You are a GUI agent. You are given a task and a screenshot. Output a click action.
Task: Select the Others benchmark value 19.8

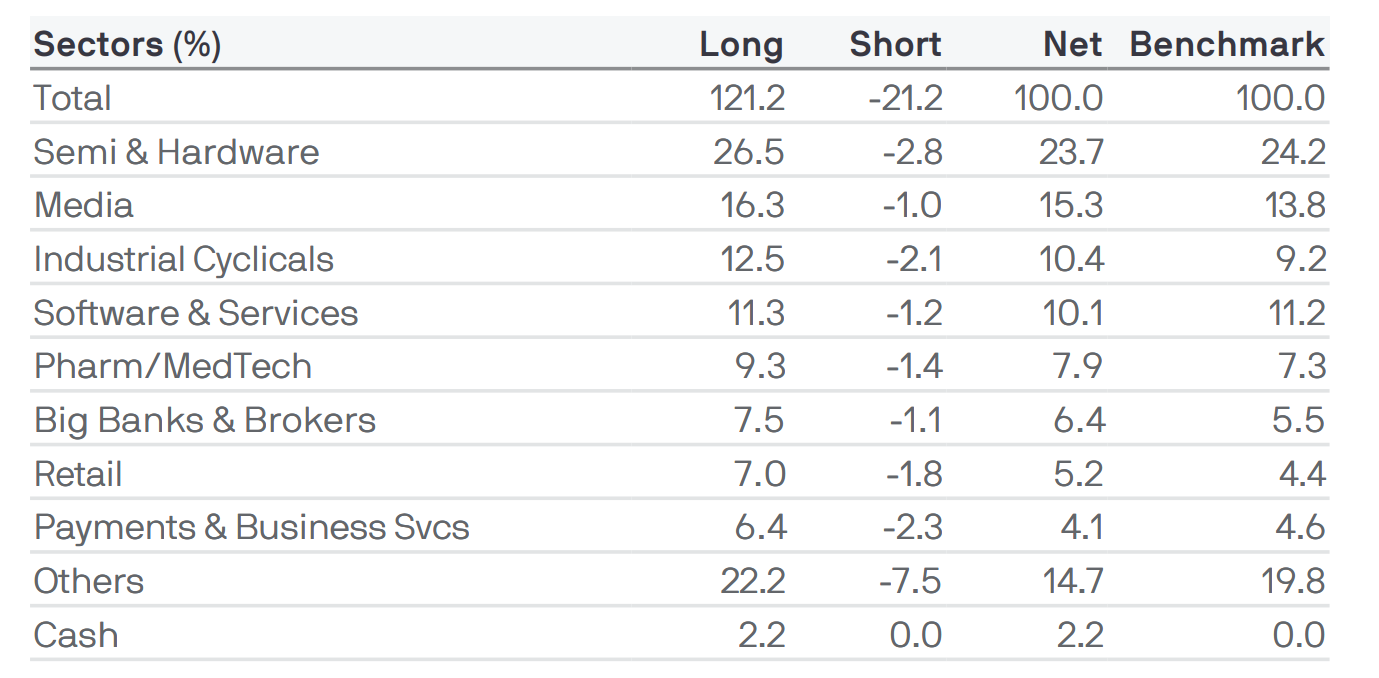tap(1294, 581)
